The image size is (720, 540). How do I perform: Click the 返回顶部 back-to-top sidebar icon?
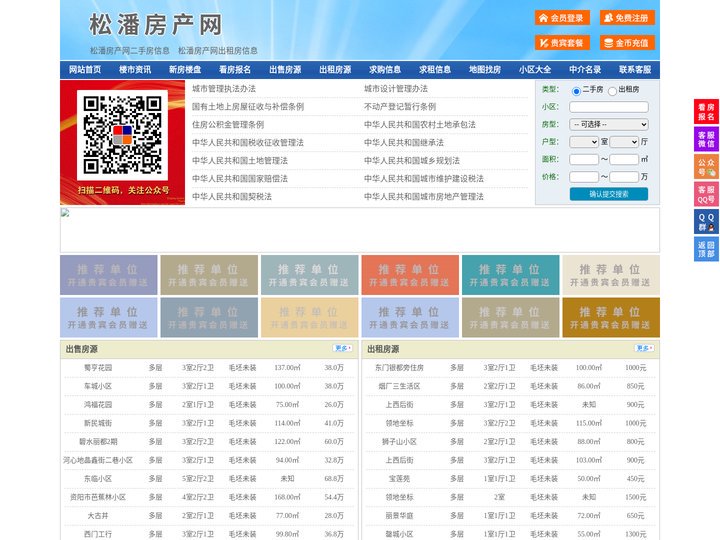click(x=706, y=249)
